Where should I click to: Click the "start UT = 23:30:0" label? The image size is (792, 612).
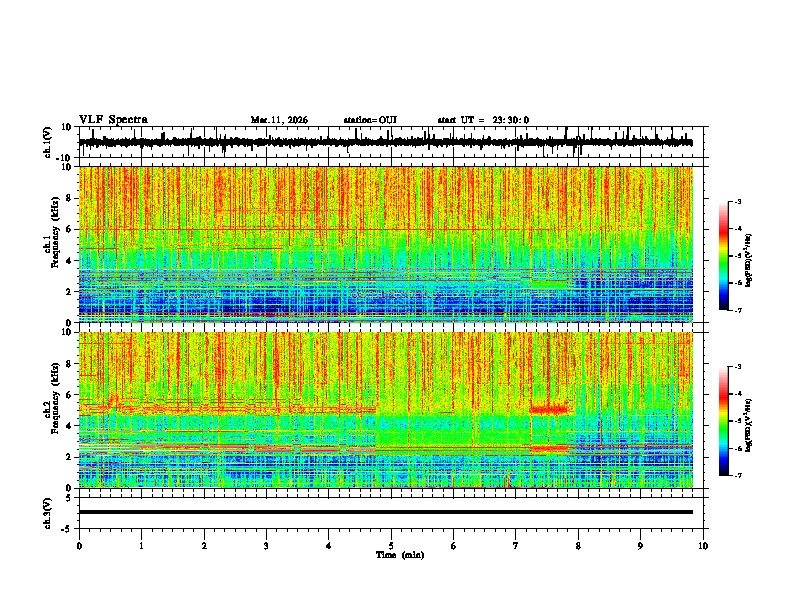pyautogui.click(x=483, y=120)
